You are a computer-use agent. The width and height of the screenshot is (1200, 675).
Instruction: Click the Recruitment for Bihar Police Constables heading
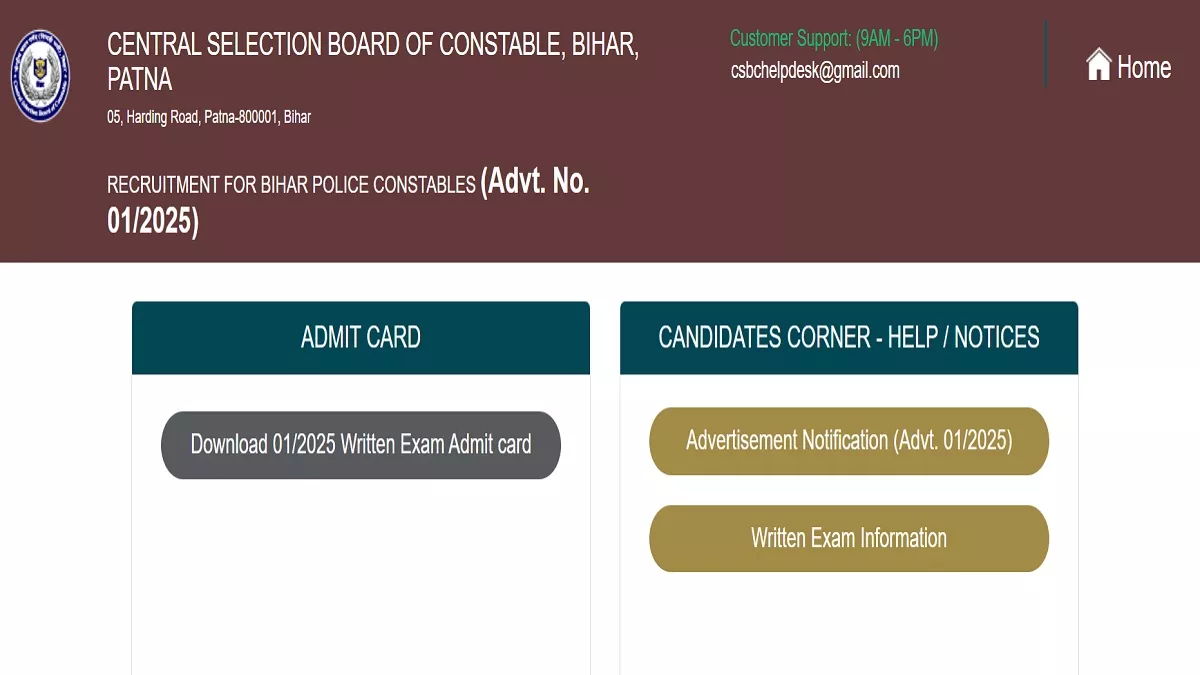(x=291, y=185)
